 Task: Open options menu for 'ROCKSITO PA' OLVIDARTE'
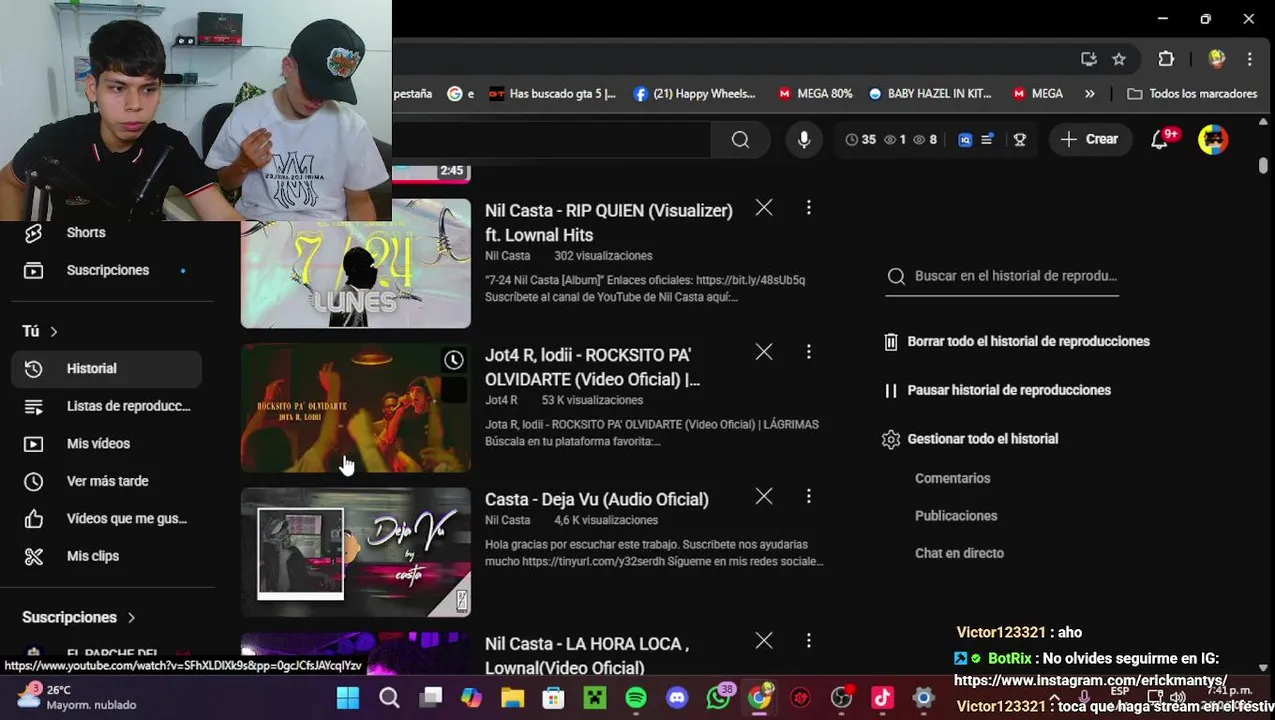tap(808, 352)
